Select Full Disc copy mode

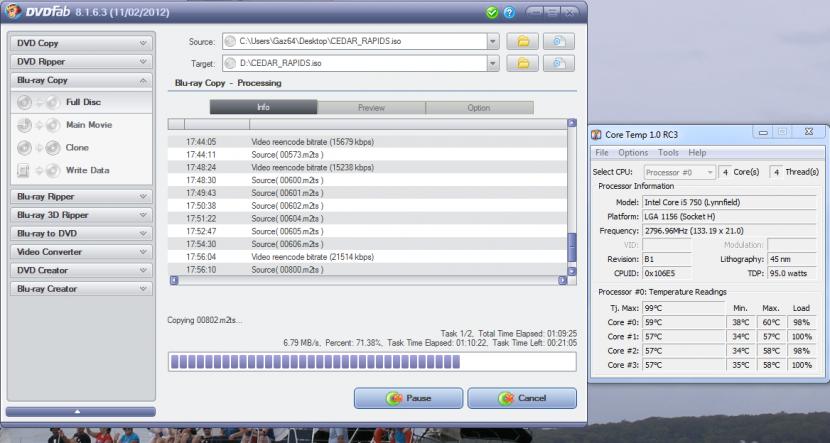pyautogui.click(x=81, y=102)
